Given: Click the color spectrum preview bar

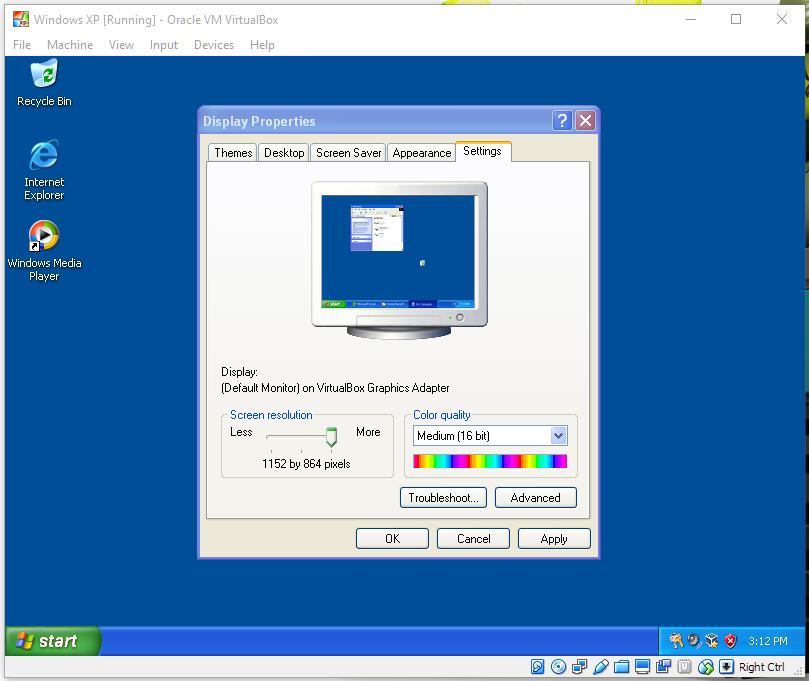Looking at the screenshot, I should click(x=490, y=461).
